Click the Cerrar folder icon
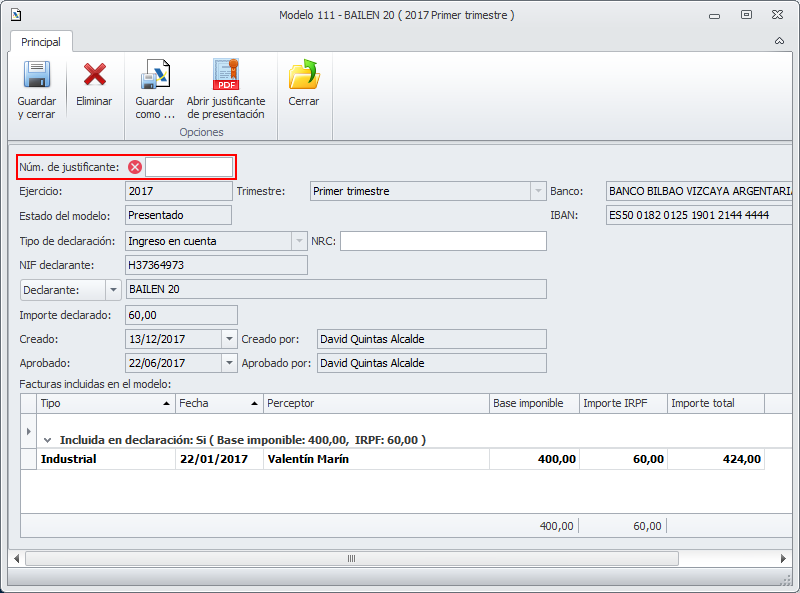 point(303,76)
